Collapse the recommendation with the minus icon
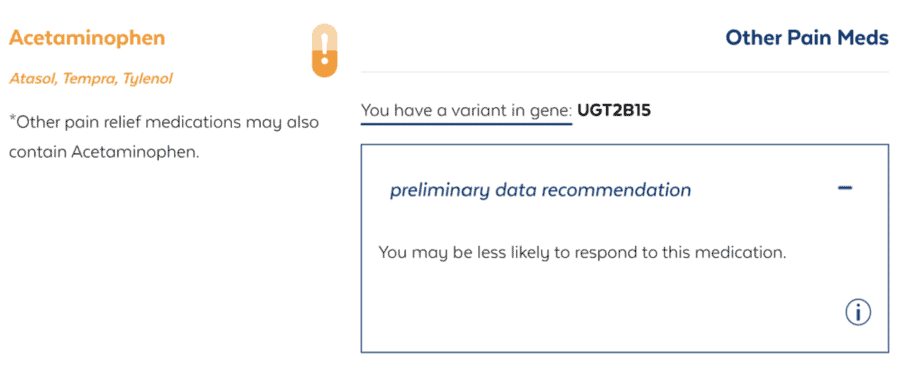924x366 pixels. tap(844, 188)
